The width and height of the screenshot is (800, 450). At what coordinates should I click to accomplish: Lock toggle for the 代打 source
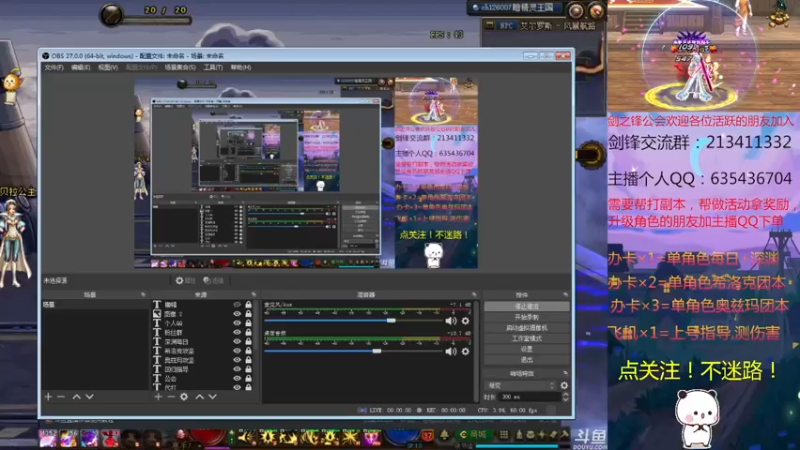pyautogui.click(x=248, y=387)
